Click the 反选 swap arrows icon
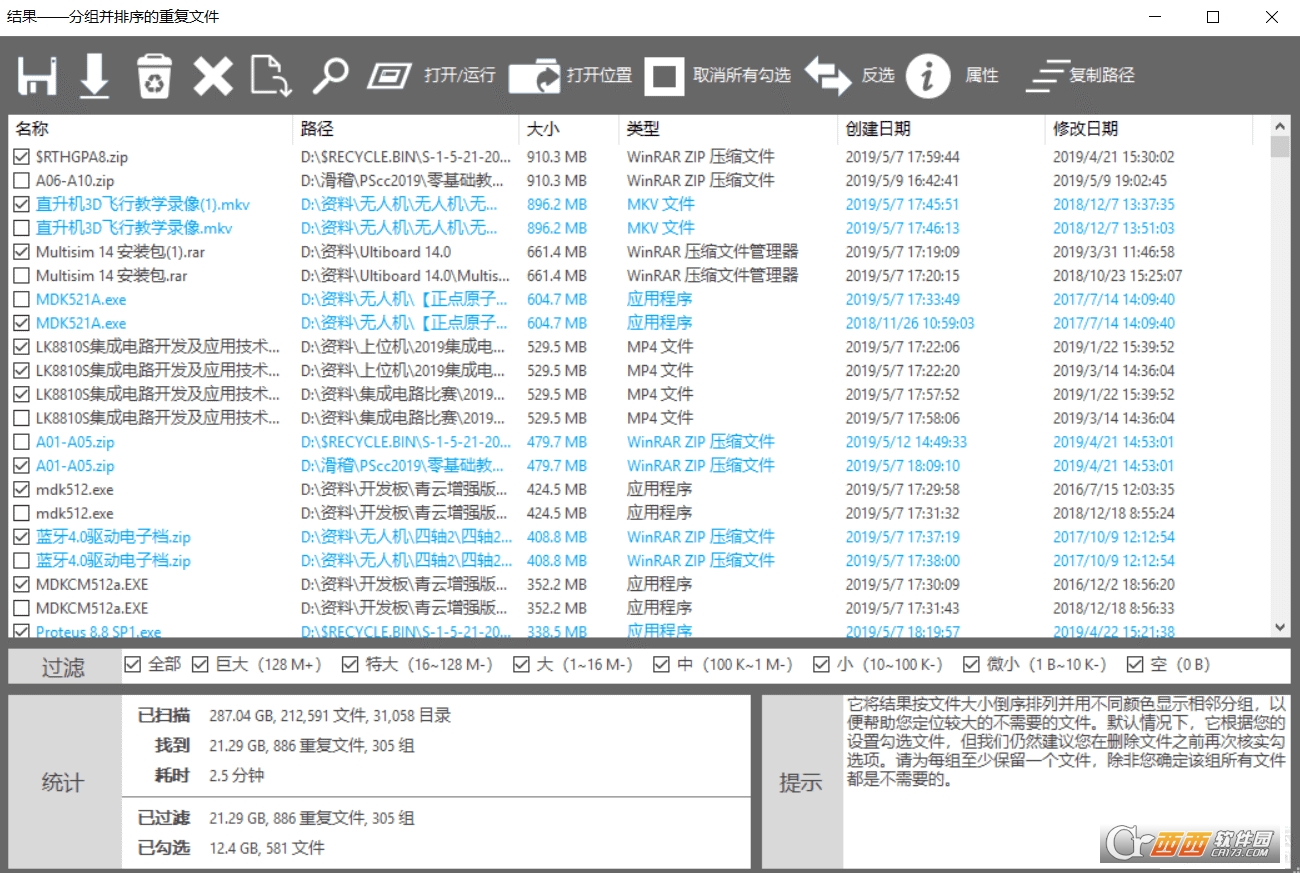Screen dimensions: 1300x873 pyautogui.click(x=828, y=76)
